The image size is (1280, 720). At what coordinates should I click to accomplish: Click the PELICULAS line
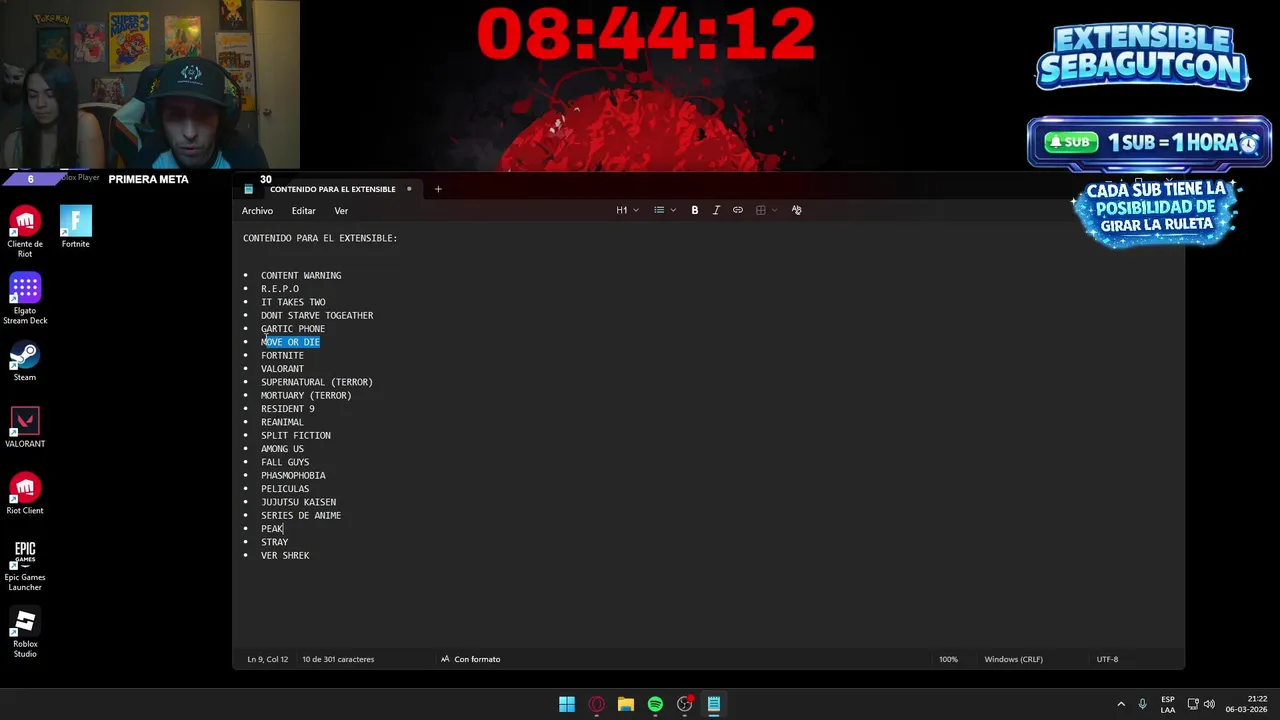tap(285, 489)
